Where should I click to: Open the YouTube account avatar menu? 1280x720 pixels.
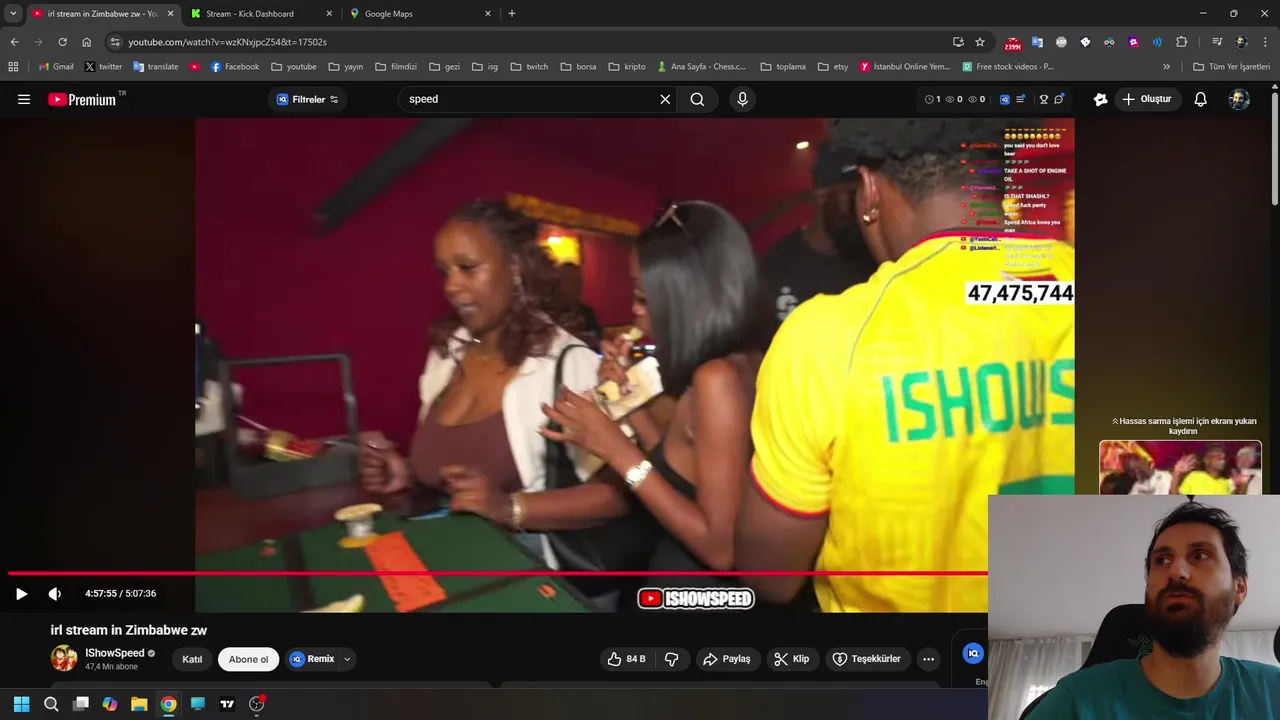[x=1239, y=99]
